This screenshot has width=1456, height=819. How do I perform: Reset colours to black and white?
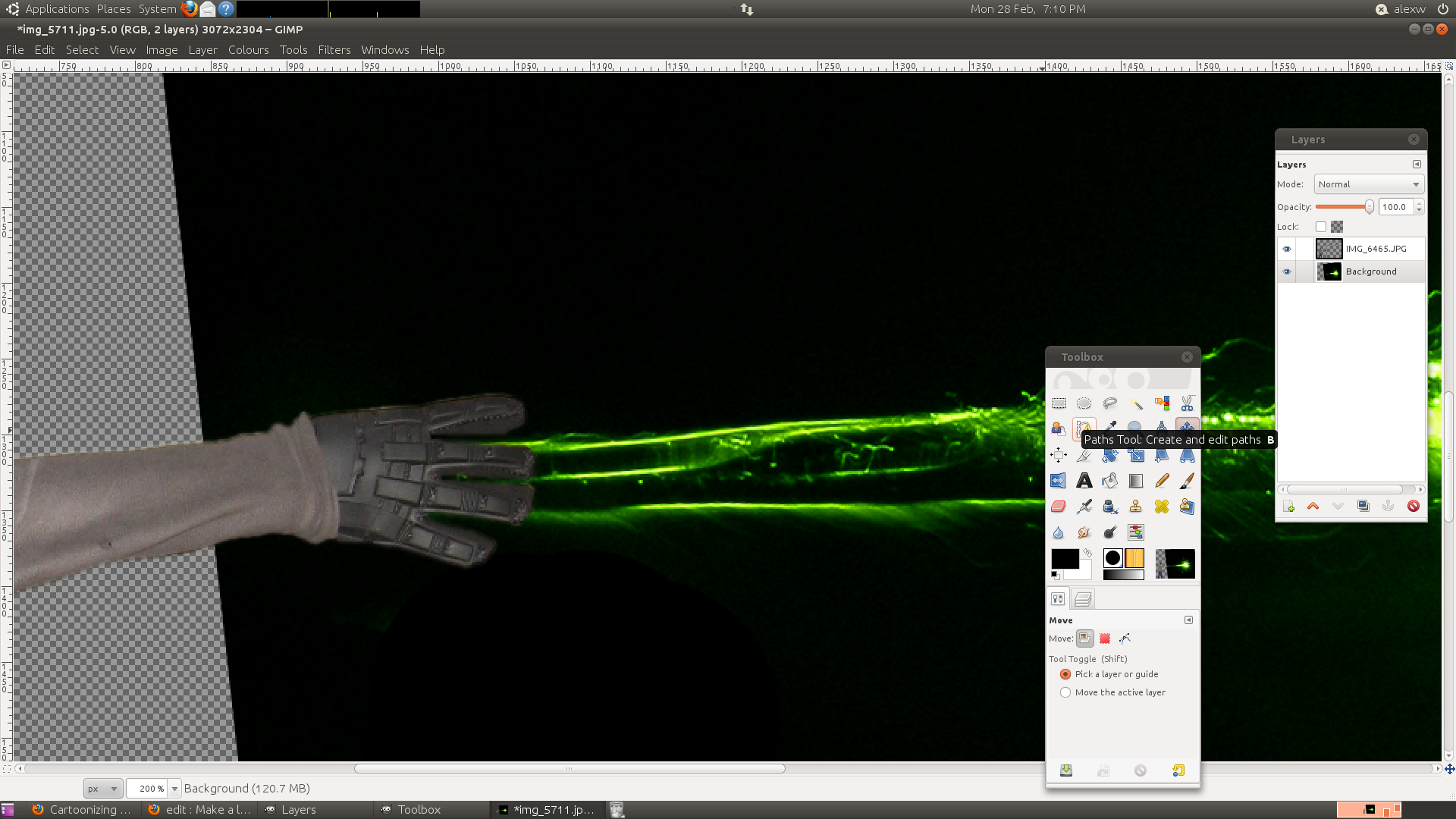(x=1055, y=576)
